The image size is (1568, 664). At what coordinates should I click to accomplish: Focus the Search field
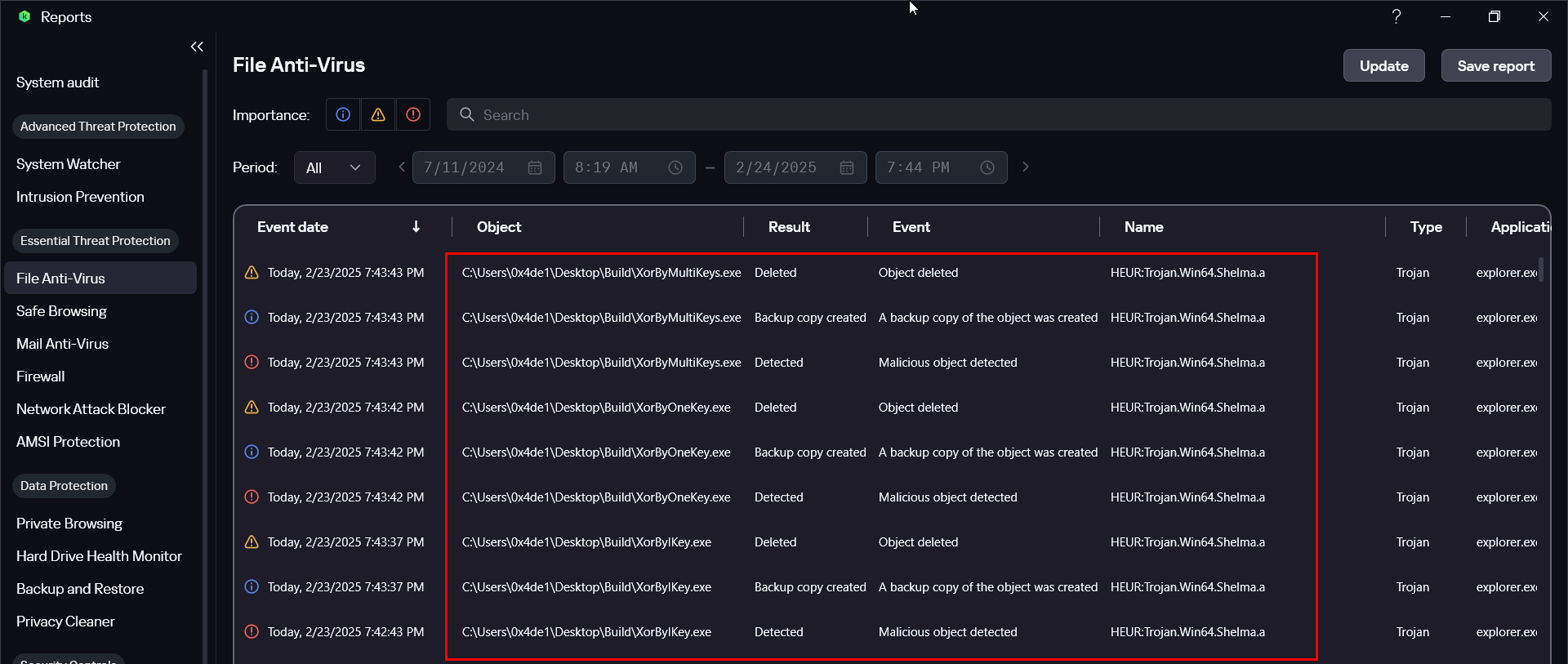[x=999, y=114]
